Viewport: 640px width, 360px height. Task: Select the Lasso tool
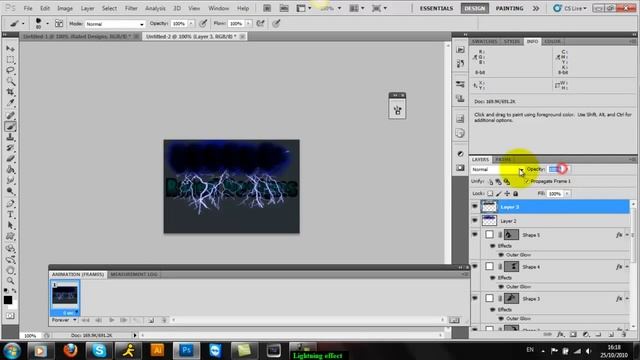[x=10, y=70]
